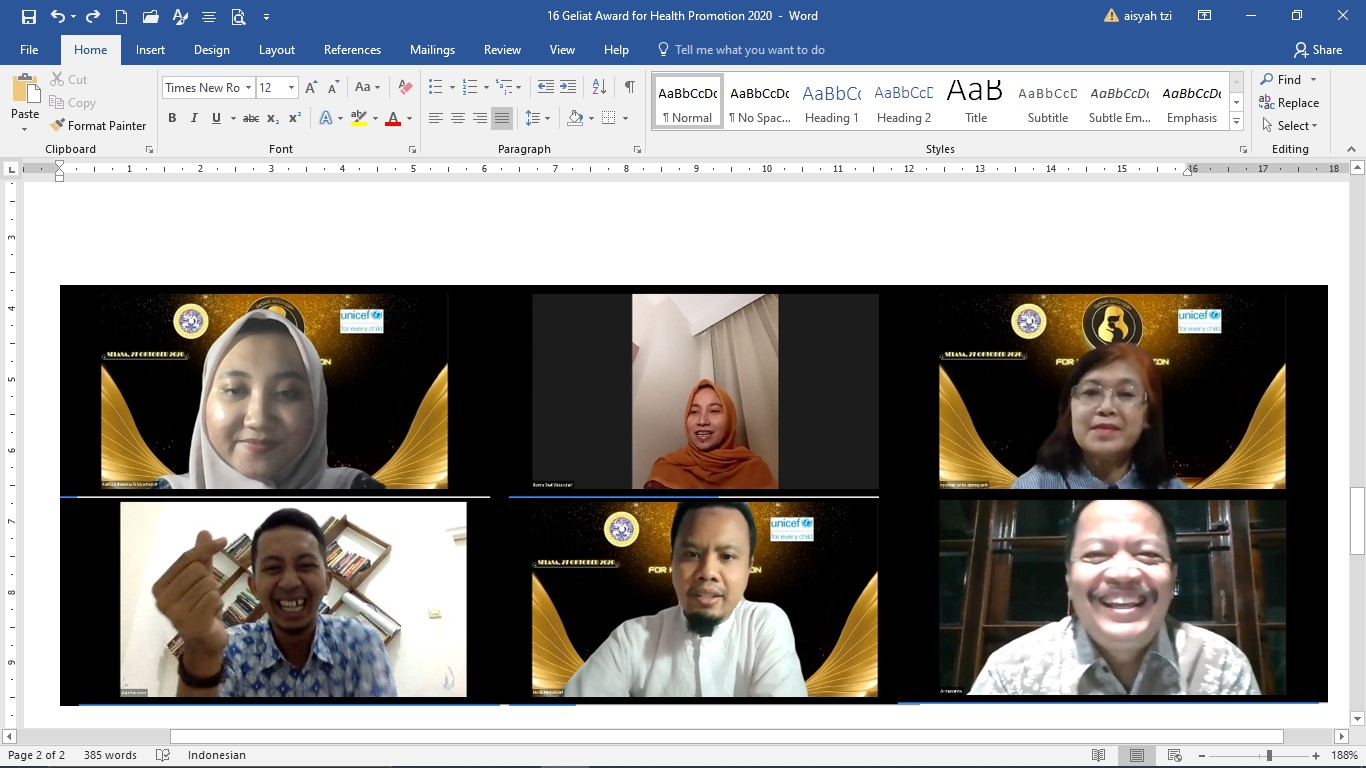Click the Superscript icon
The image size is (1366, 768).
295,118
